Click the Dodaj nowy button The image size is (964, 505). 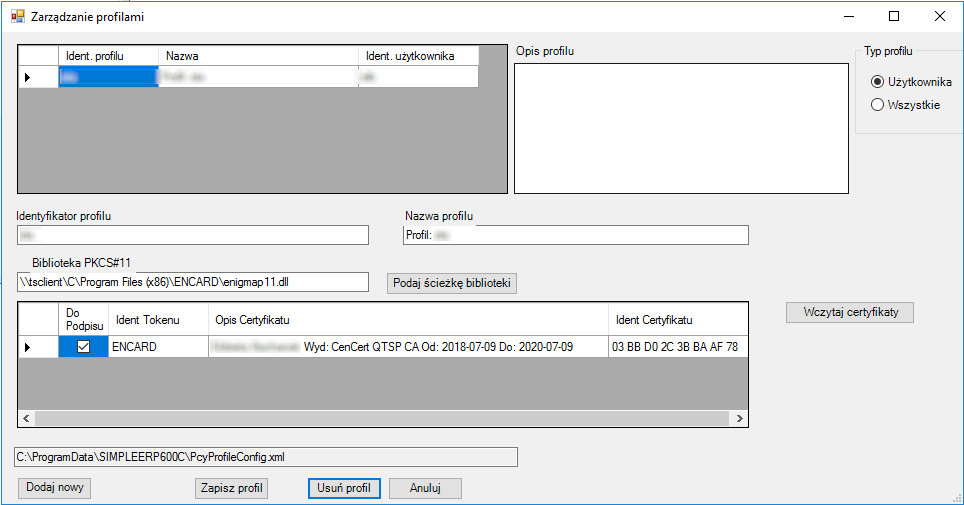[x=55, y=488]
